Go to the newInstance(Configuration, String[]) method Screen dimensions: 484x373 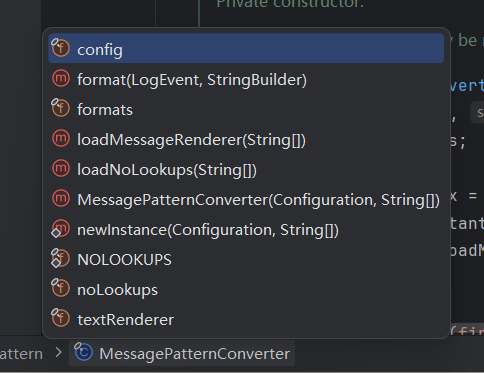pyautogui.click(x=246, y=229)
